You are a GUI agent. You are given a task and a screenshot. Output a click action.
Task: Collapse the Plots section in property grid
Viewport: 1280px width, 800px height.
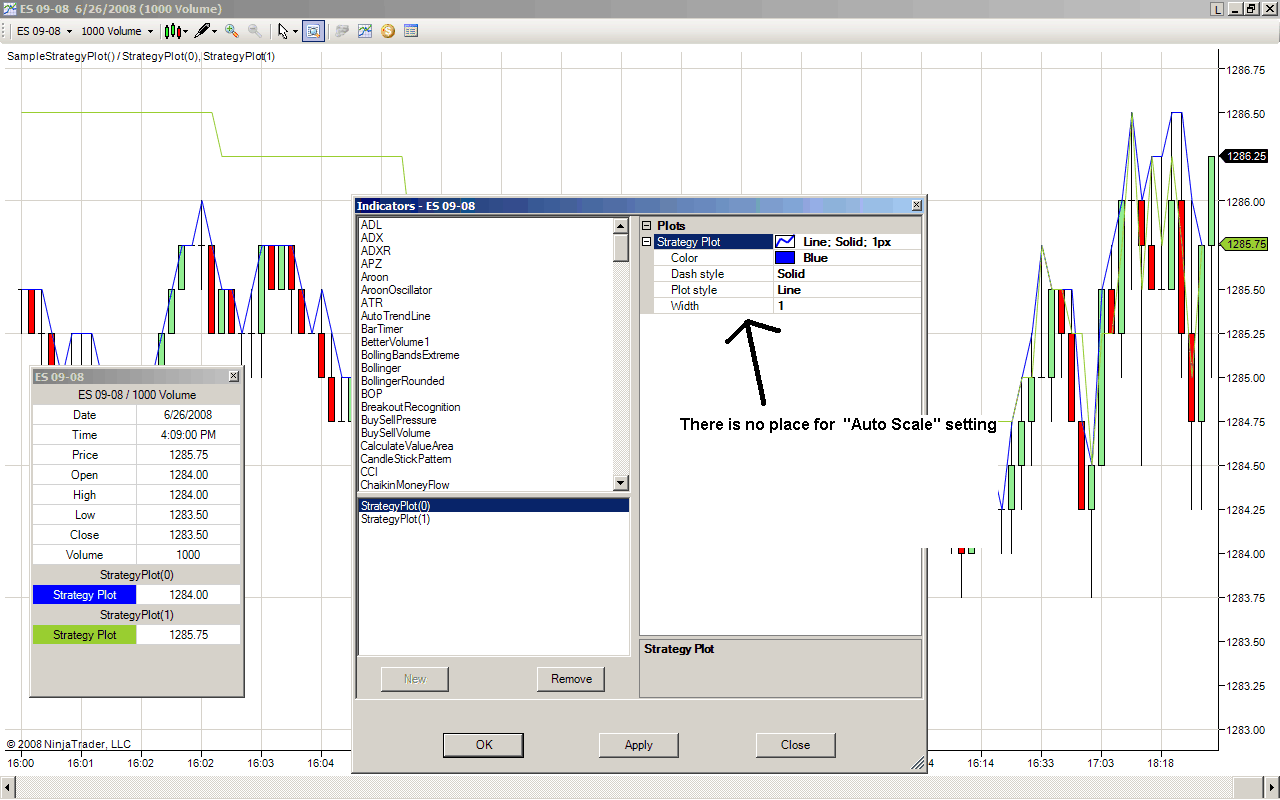pyautogui.click(x=646, y=226)
